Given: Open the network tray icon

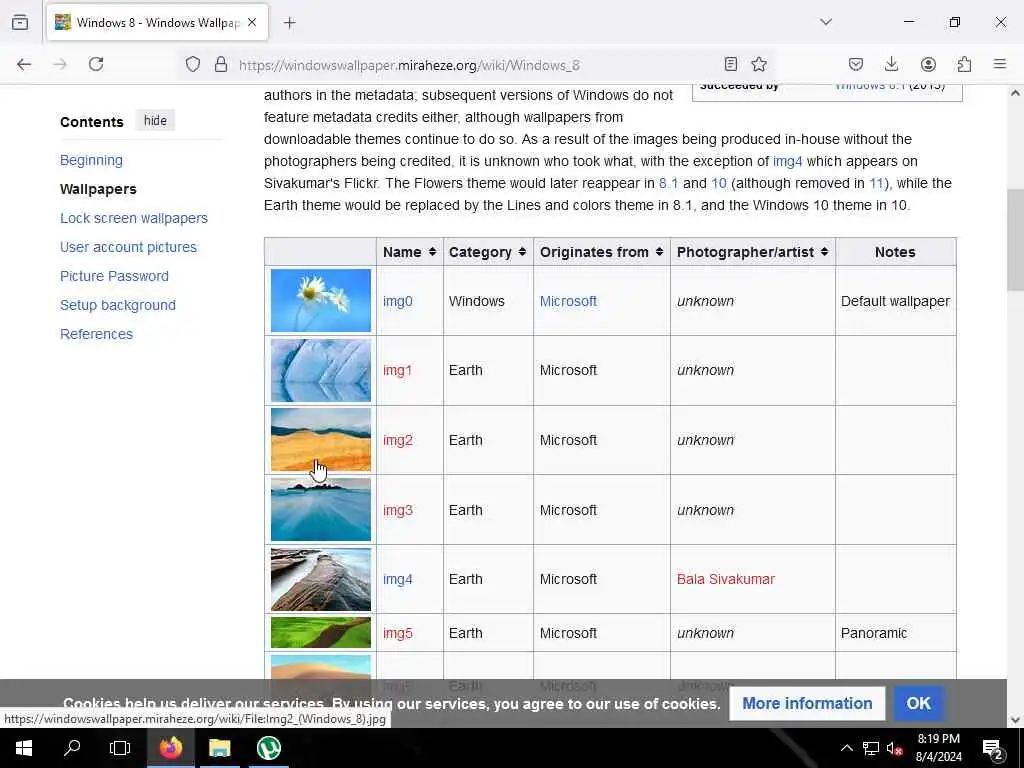Looking at the screenshot, I should click(871, 748).
